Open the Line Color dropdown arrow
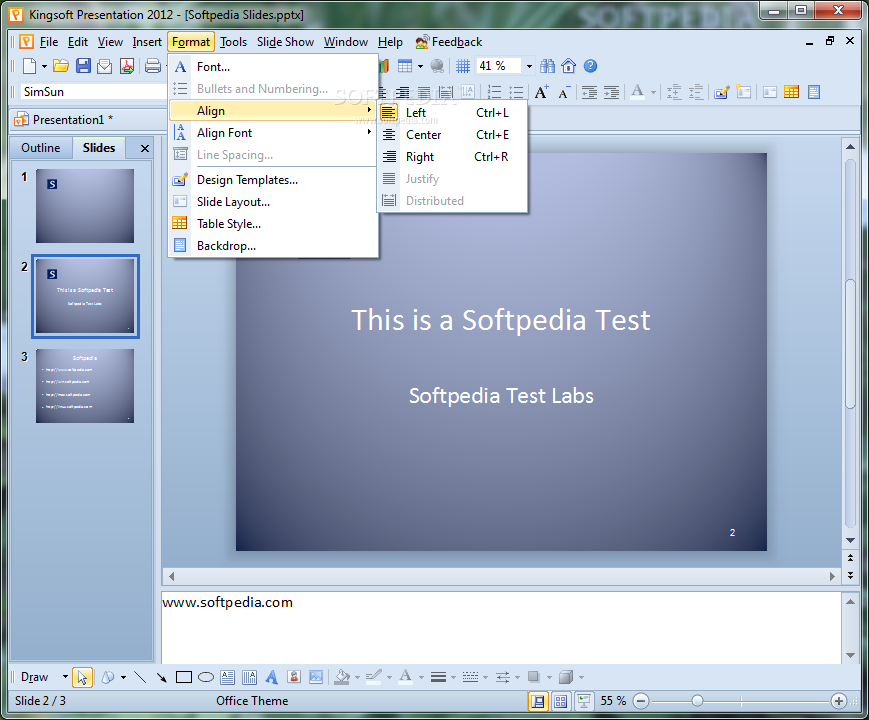The width and height of the screenshot is (869, 720). click(389, 677)
